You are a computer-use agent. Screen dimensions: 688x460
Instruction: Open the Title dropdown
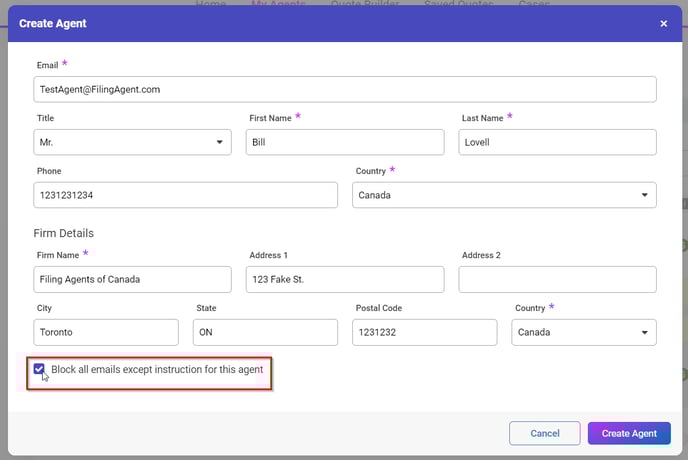tap(133, 142)
